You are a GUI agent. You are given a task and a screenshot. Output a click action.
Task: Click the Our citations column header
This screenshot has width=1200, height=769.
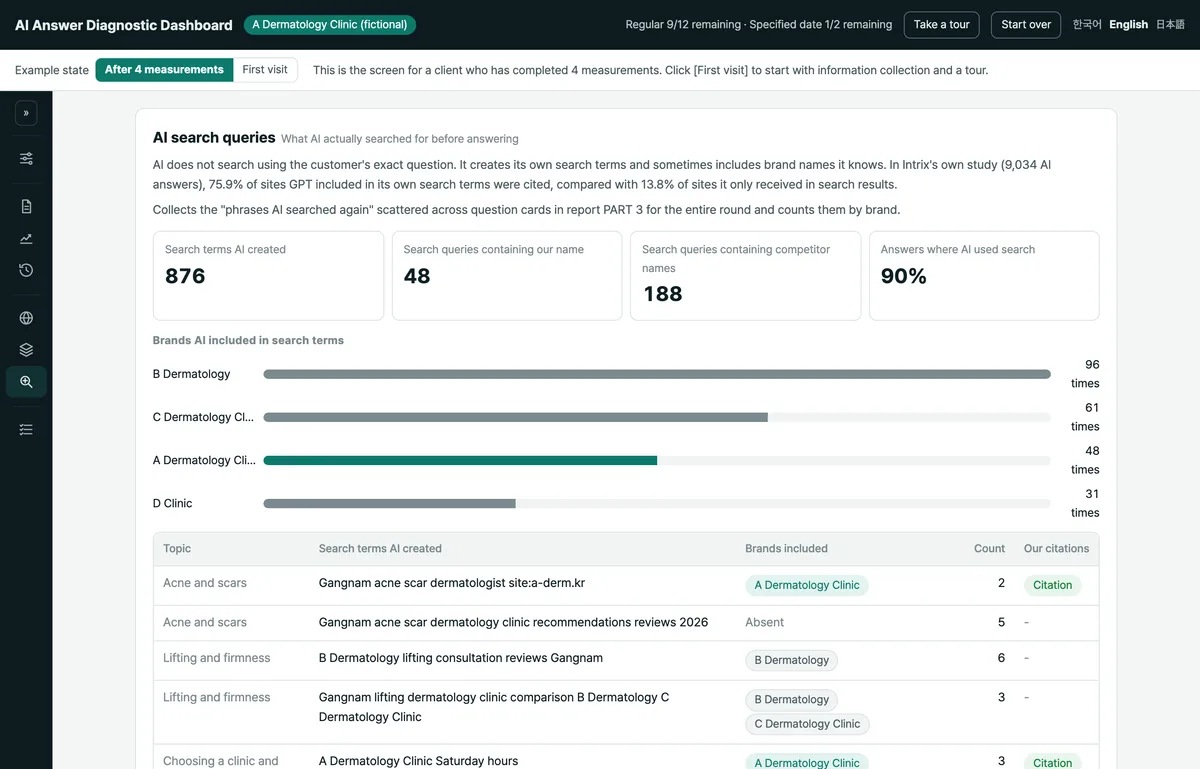click(x=1056, y=549)
